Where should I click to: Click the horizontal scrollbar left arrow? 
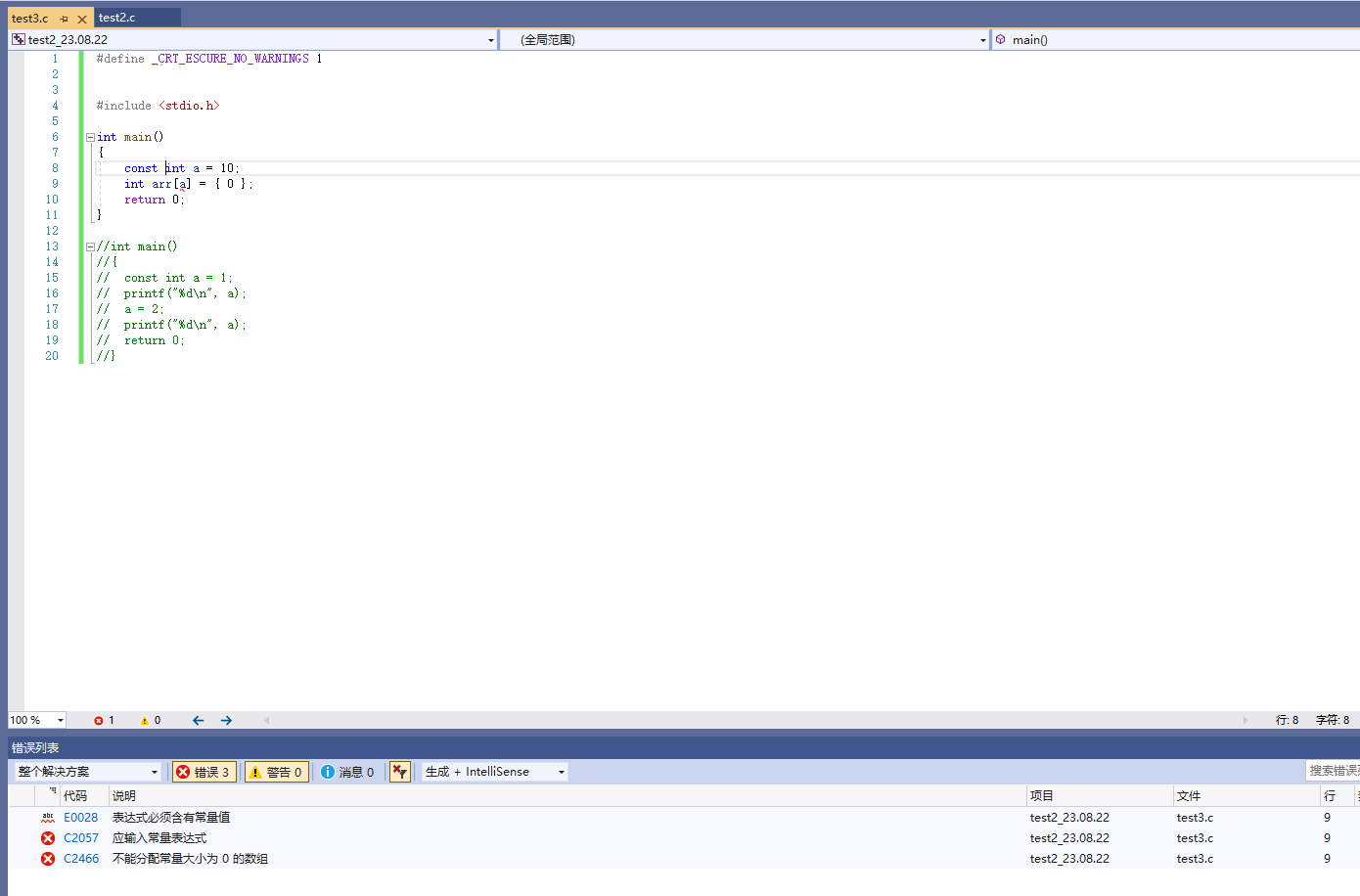[267, 720]
